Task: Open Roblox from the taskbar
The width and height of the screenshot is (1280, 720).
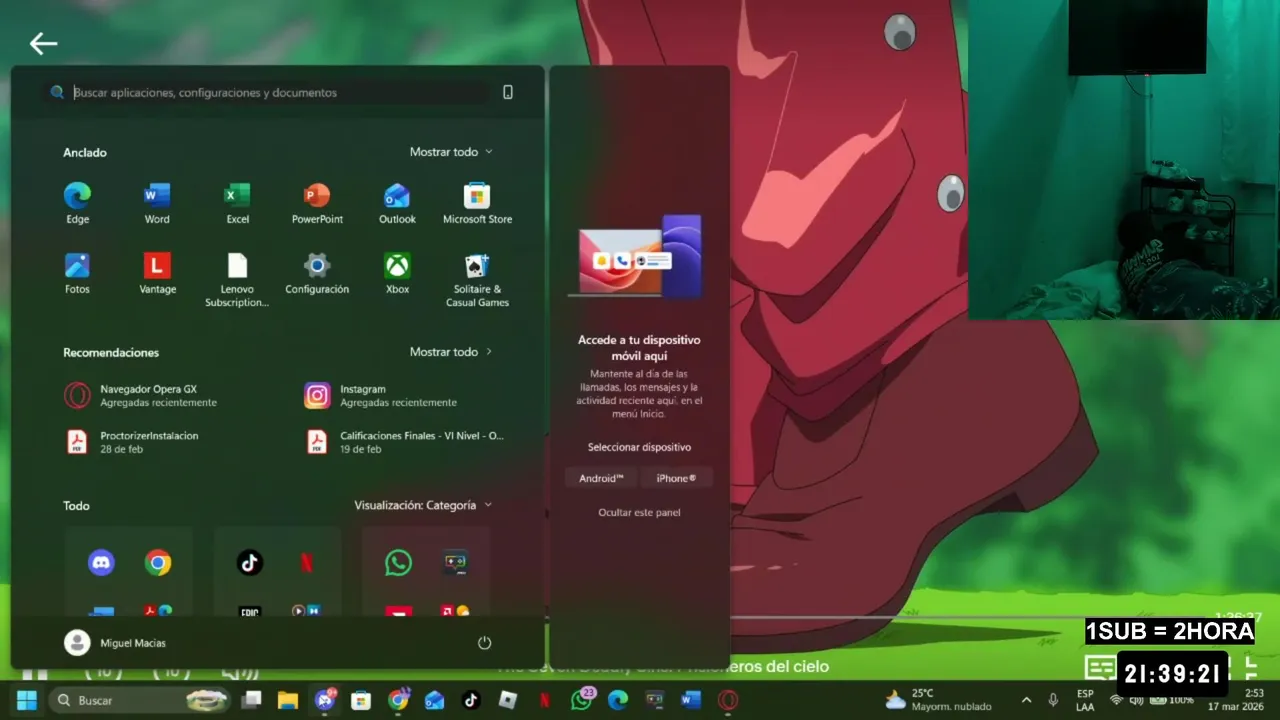Action: coord(508,700)
